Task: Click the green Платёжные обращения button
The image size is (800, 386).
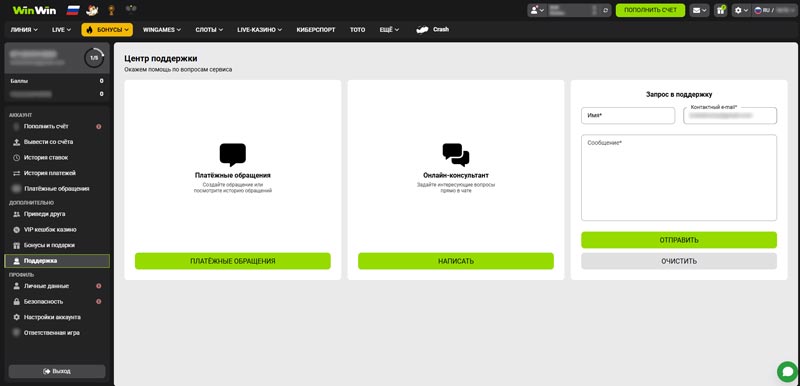Action: pyautogui.click(x=233, y=261)
